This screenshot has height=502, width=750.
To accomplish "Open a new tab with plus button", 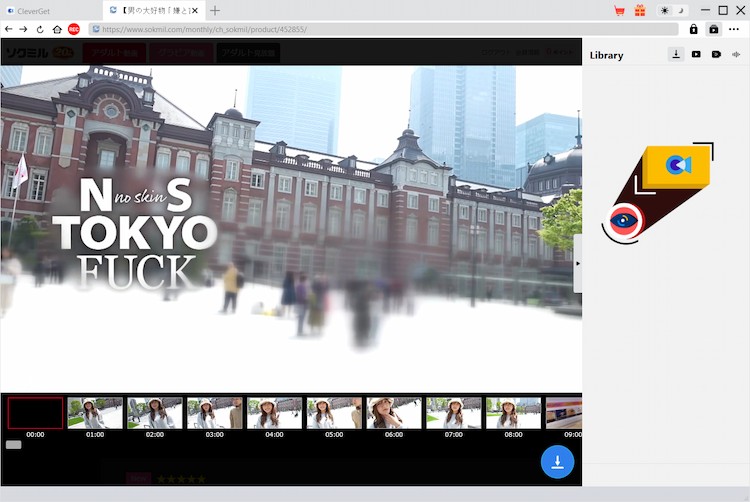I will [215, 10].
